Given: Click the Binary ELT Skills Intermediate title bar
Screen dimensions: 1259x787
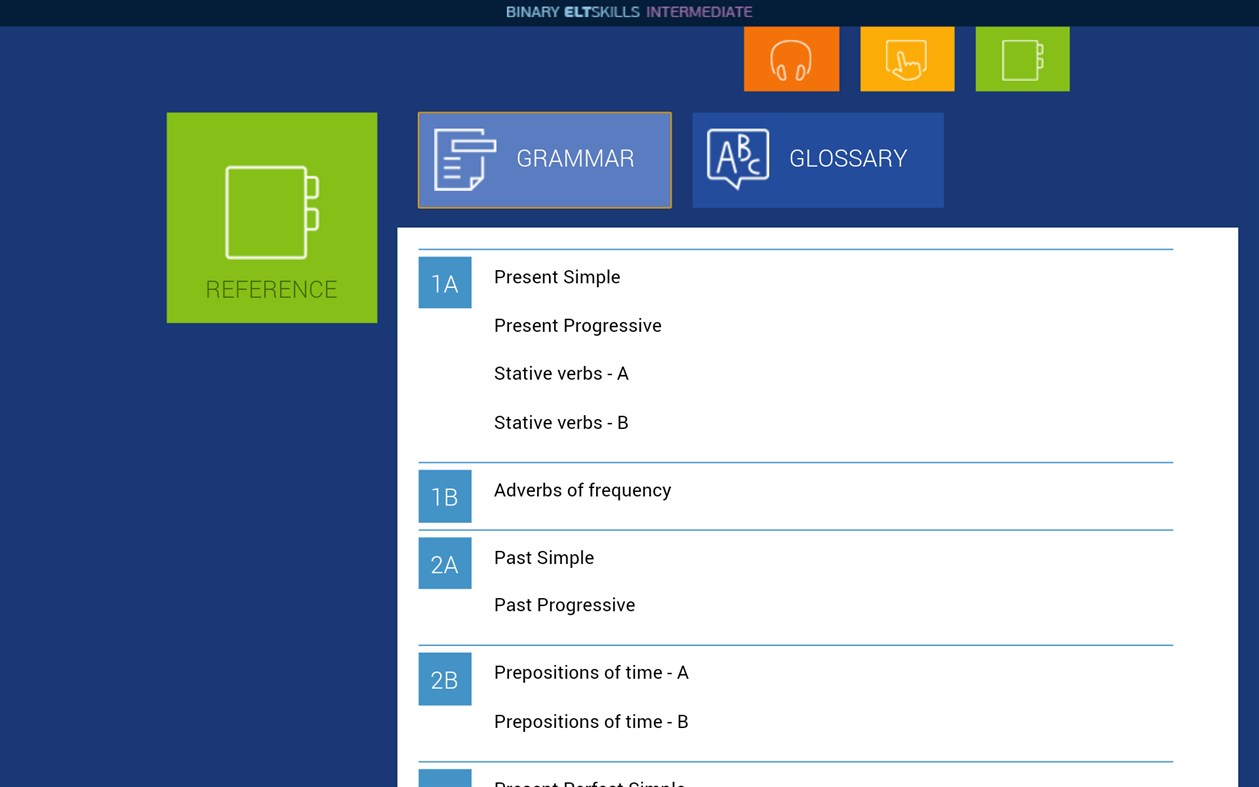Looking at the screenshot, I should 629,12.
